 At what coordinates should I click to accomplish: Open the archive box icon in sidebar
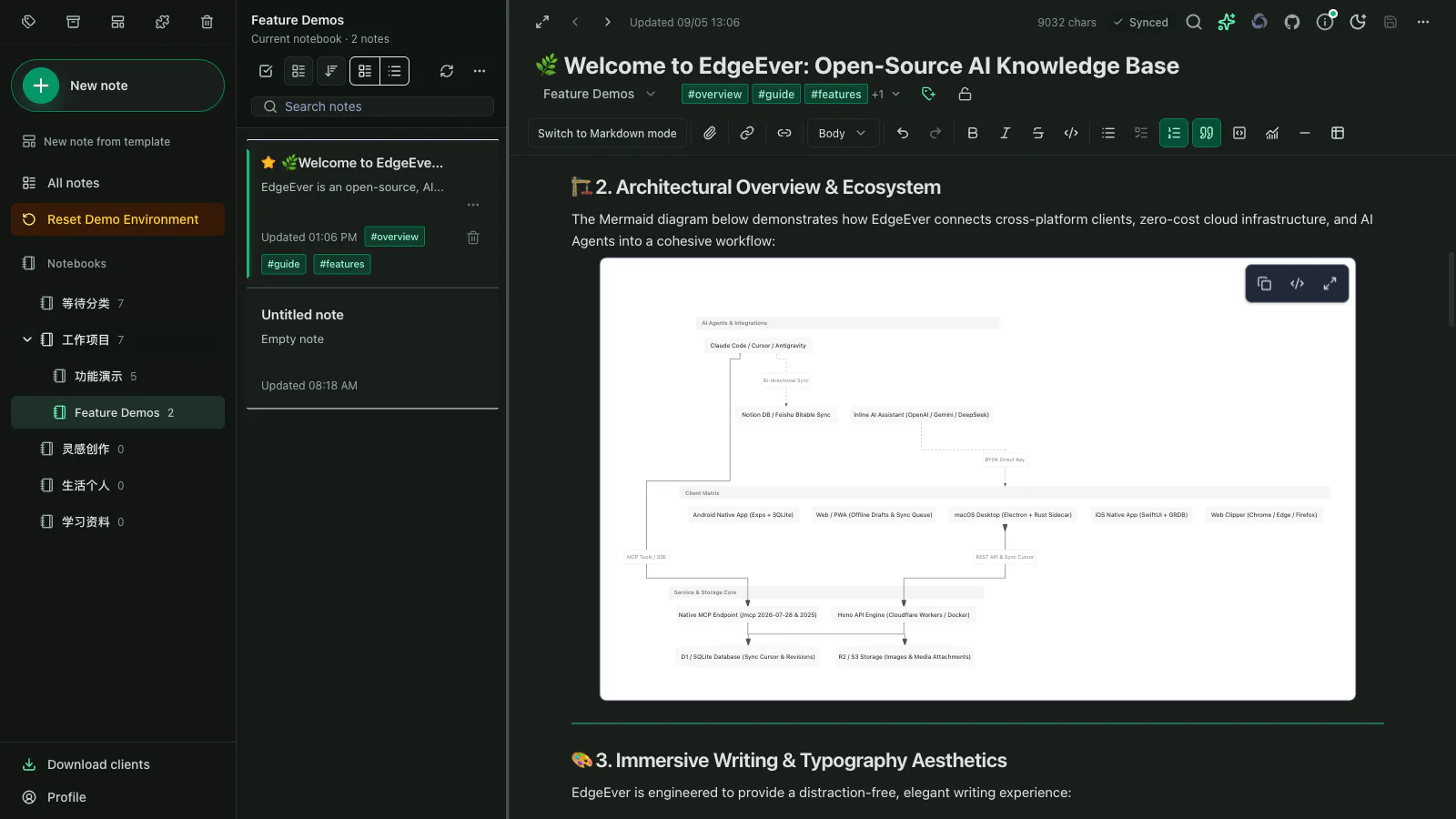73,22
